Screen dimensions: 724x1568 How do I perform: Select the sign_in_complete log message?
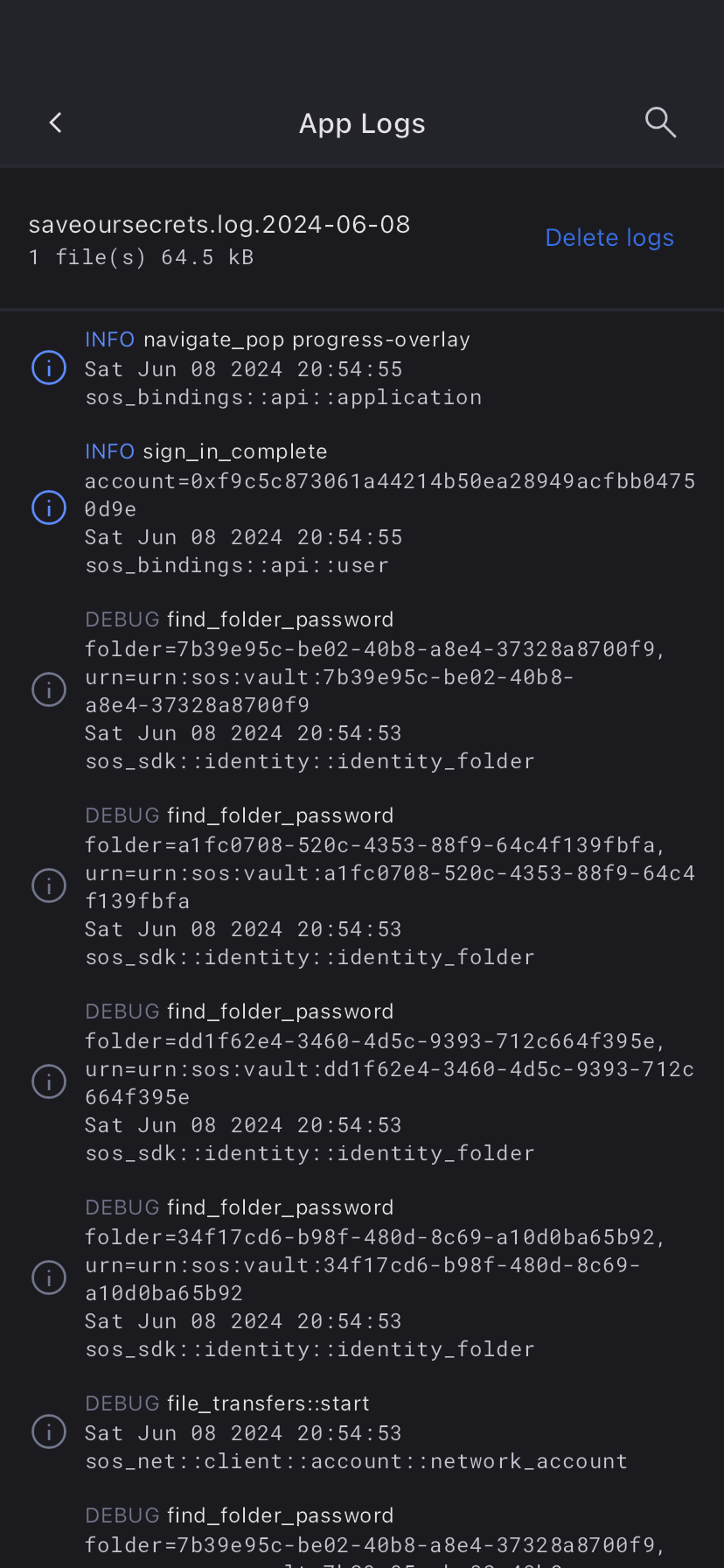(234, 451)
